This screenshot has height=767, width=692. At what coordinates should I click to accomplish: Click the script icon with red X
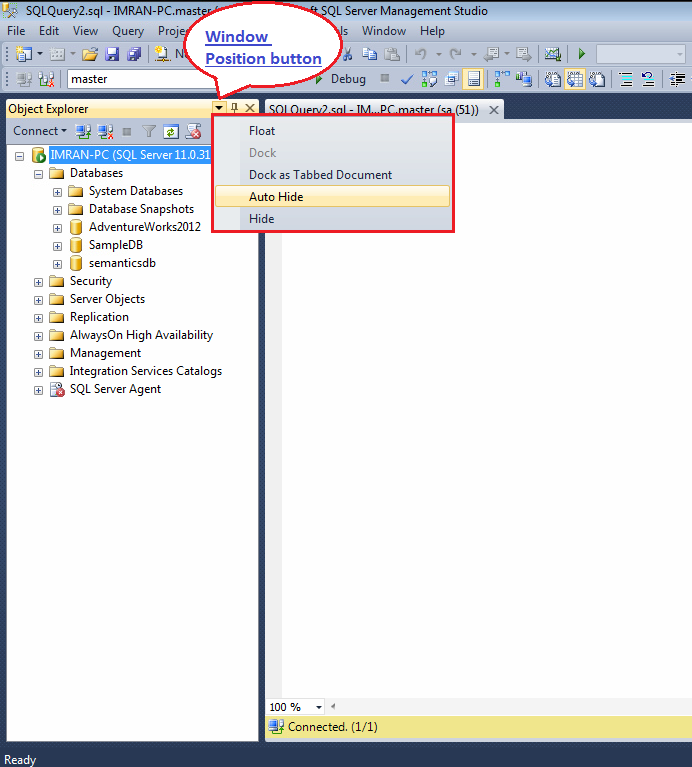coord(193,131)
